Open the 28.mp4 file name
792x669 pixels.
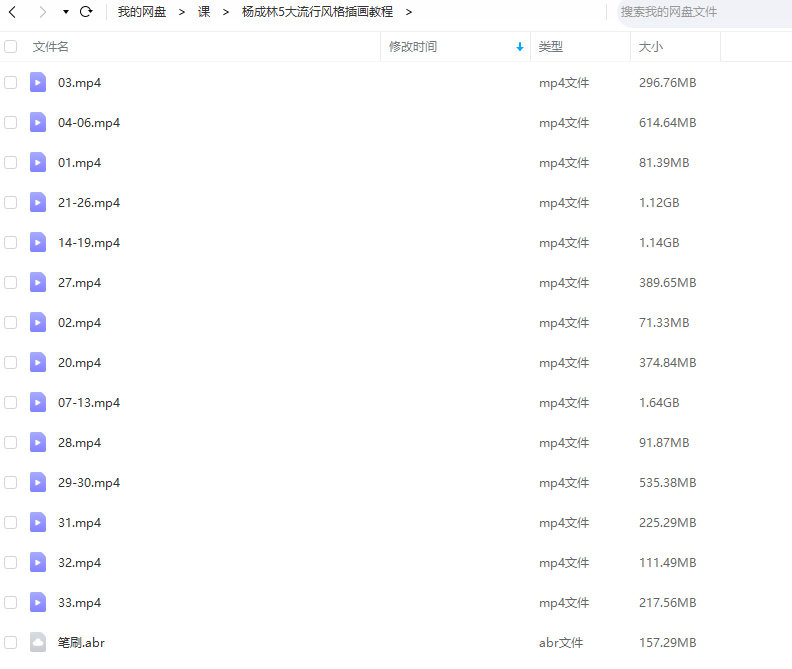tap(79, 443)
